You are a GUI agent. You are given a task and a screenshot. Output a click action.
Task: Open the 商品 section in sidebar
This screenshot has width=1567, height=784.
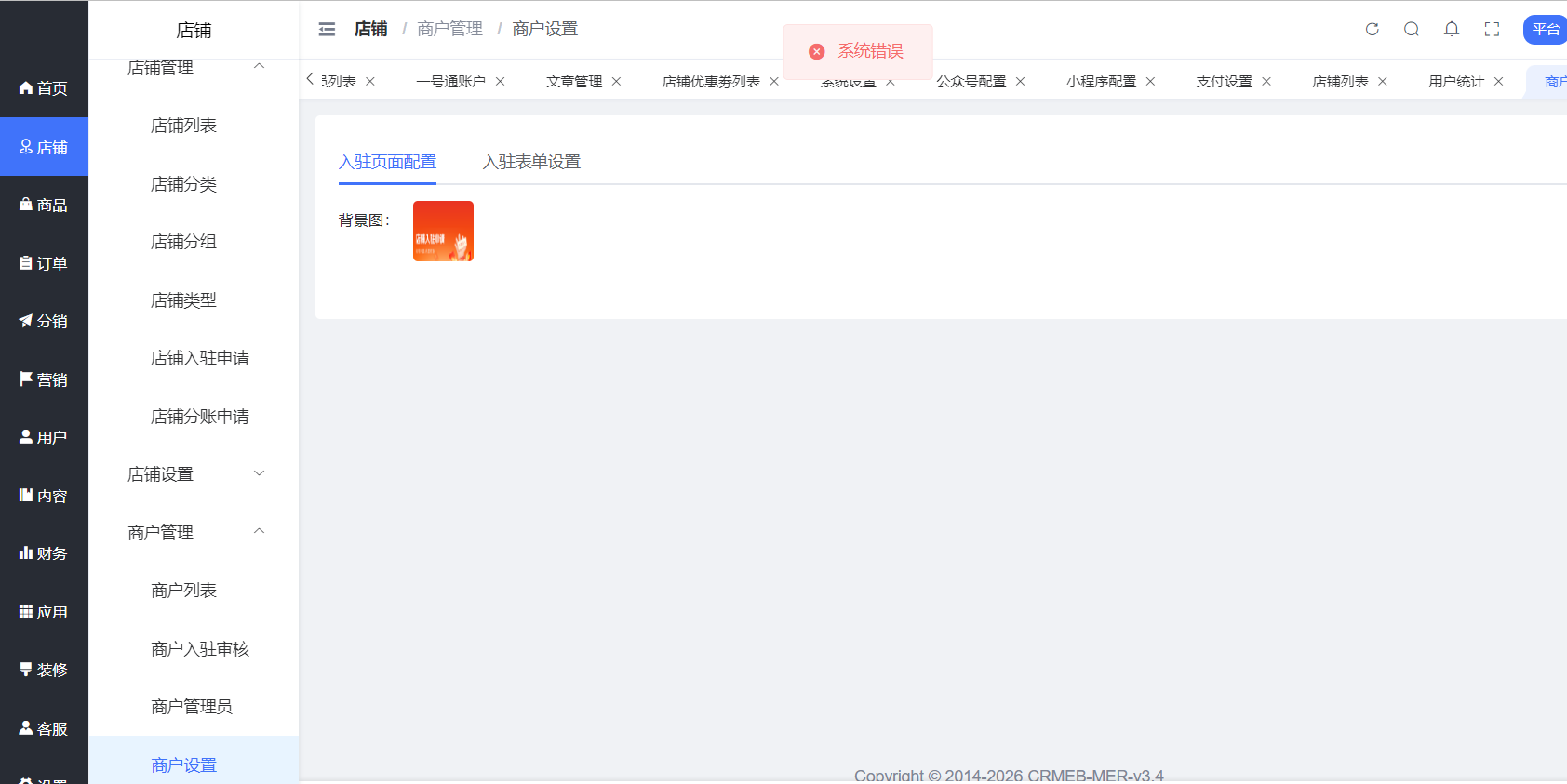pos(44,205)
